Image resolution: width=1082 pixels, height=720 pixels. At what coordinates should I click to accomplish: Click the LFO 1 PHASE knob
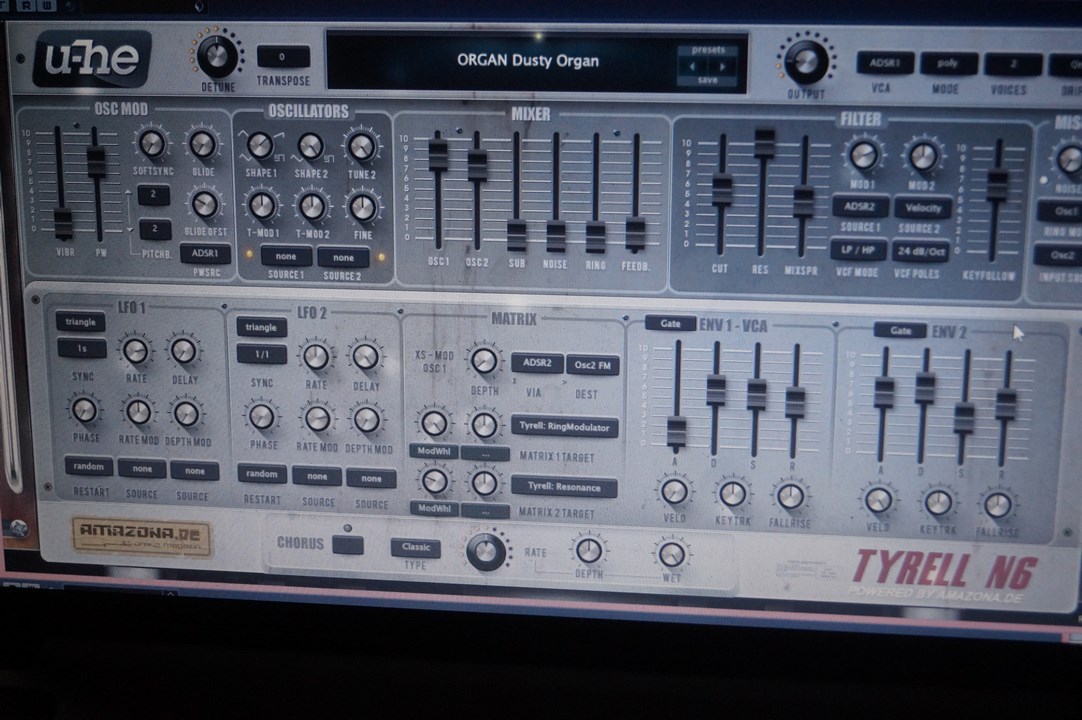click(x=85, y=409)
